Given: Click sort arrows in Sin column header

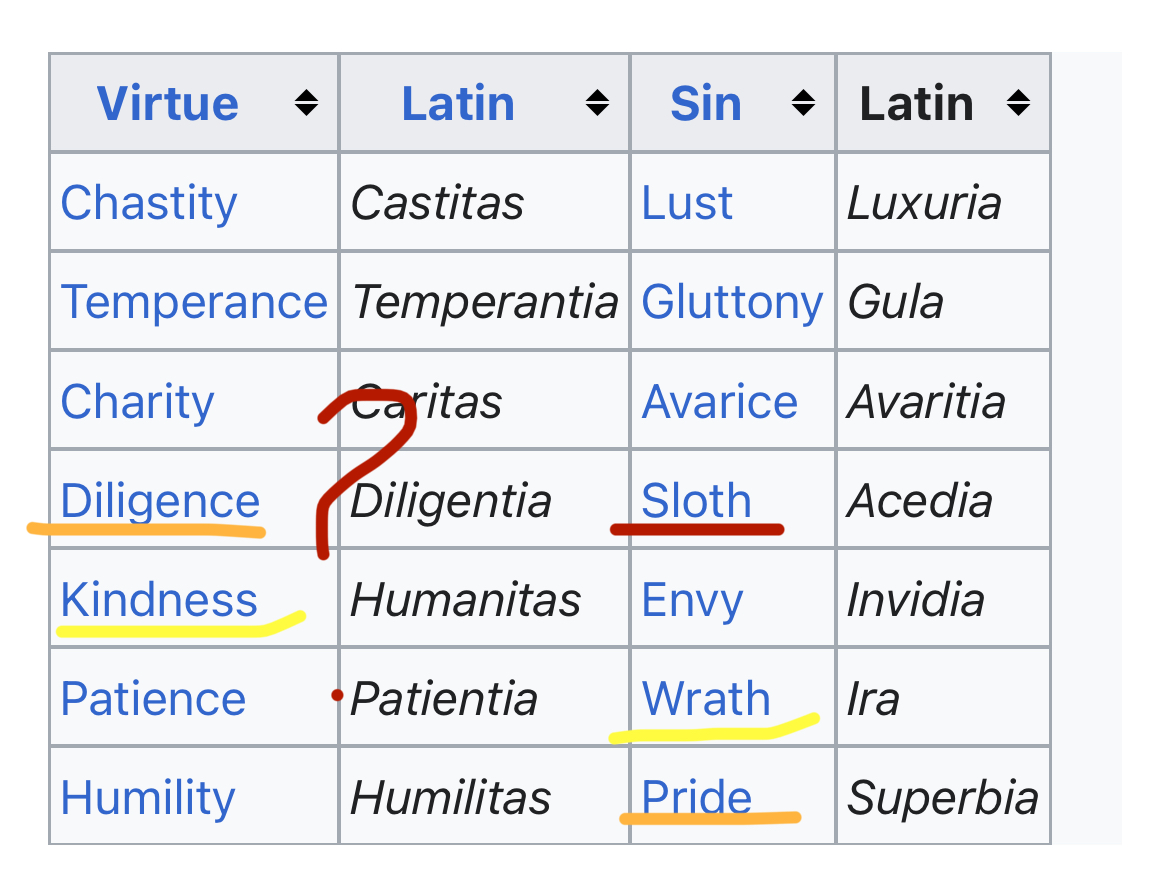Looking at the screenshot, I should coord(802,103).
